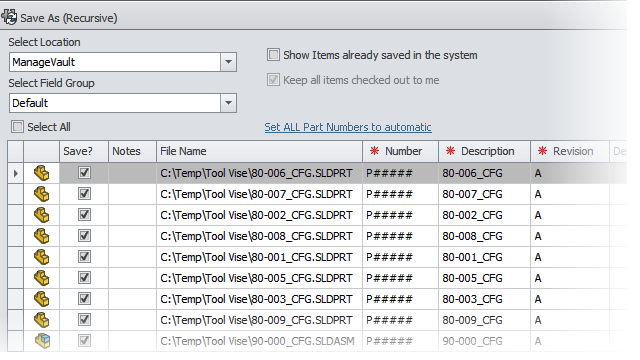Click the row indicator arrow for 80-006_CFG
Image resolution: width=640 pixels, height=360 pixels.
pos(16,173)
